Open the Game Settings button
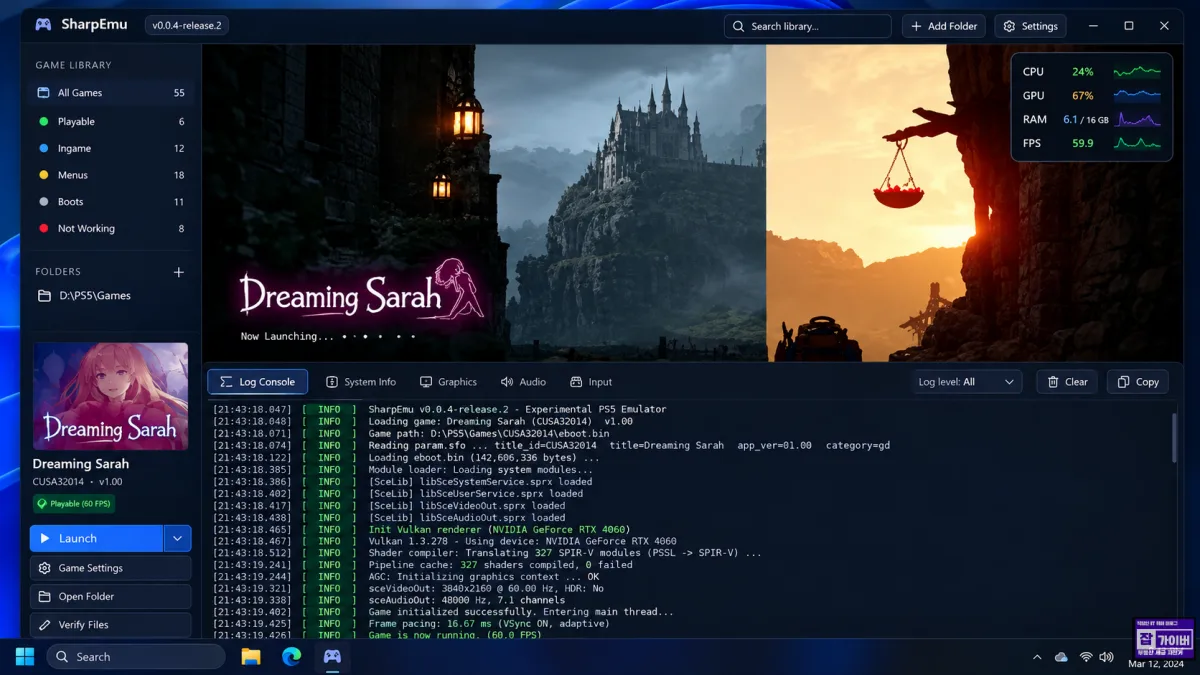Viewport: 1200px width, 675px height. (110, 568)
